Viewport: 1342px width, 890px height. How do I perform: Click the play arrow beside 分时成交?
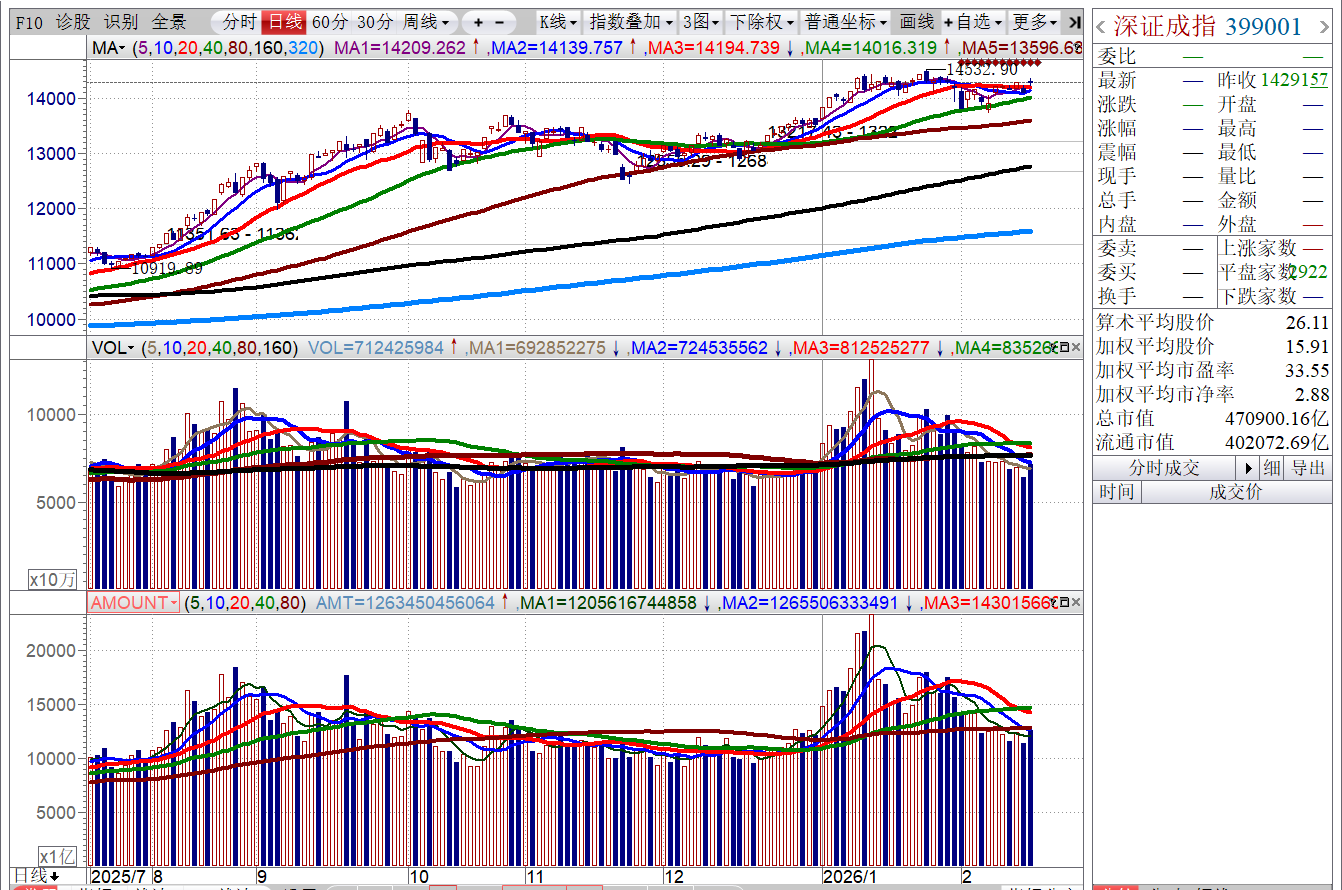[1247, 468]
